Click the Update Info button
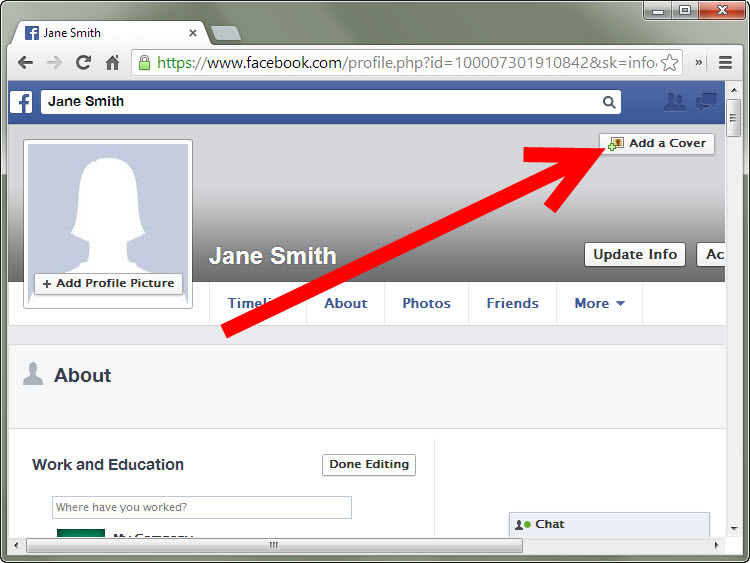 click(x=635, y=254)
